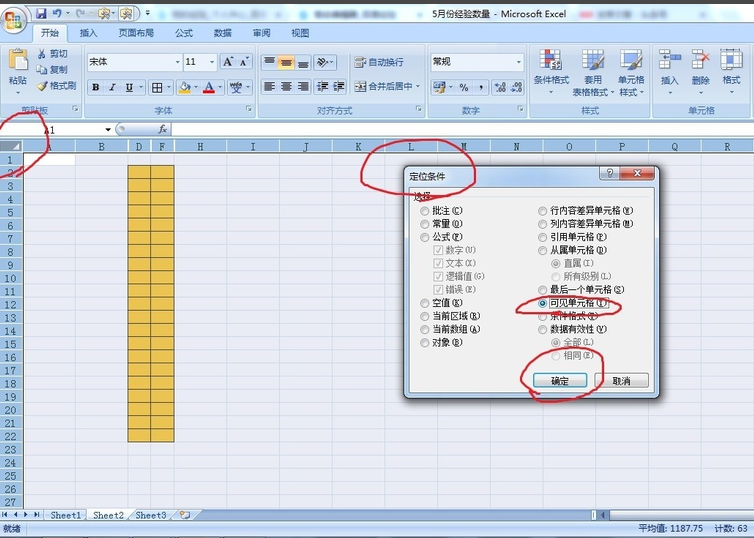Apply comma style number format
The image size is (754, 538).
click(481, 87)
